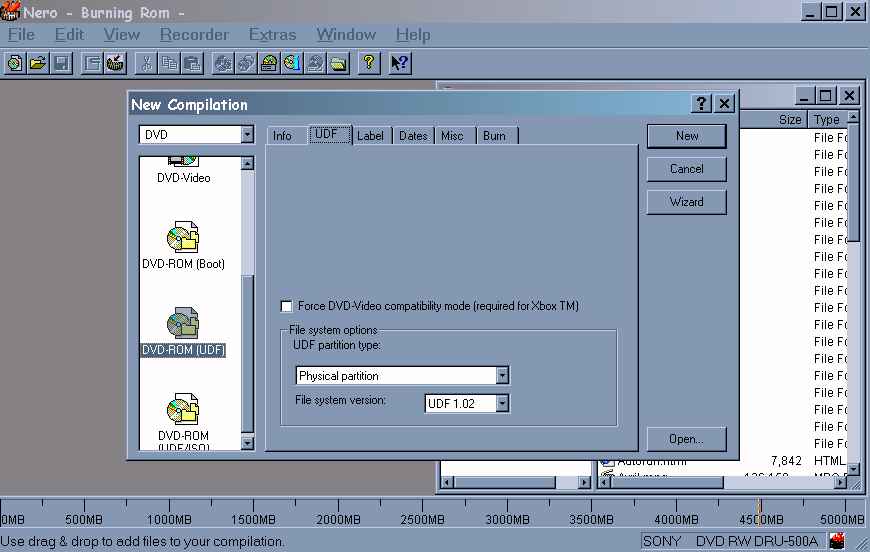Click the burning icon in the status bar
Viewport: 870px width, 552px height.
click(x=837, y=541)
